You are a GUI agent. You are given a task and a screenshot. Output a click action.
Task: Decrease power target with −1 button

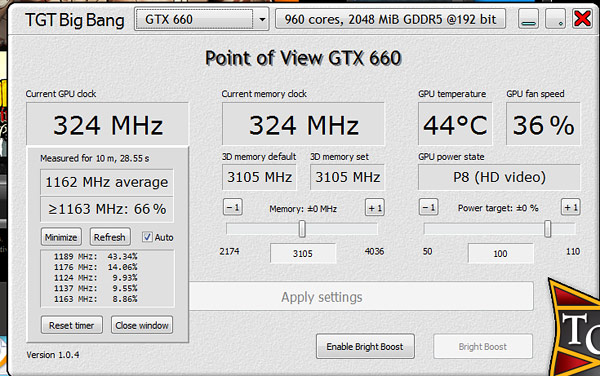coord(429,207)
